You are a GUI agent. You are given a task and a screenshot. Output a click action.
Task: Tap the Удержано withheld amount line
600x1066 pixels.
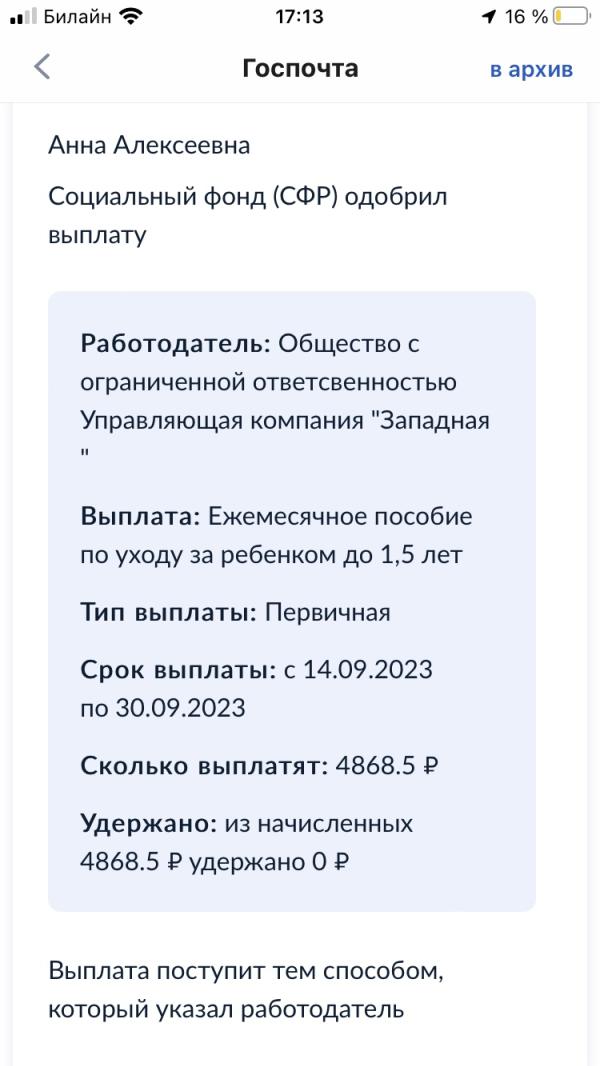point(246,842)
